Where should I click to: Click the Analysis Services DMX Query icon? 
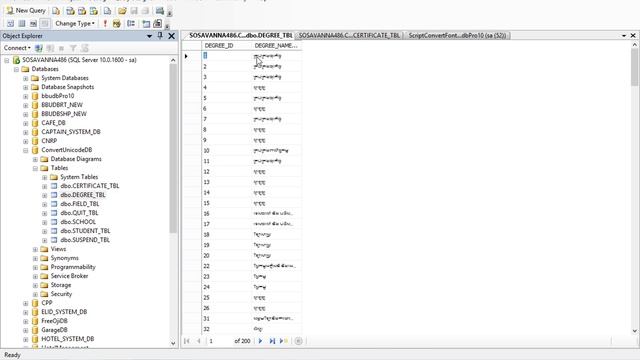(82, 11)
